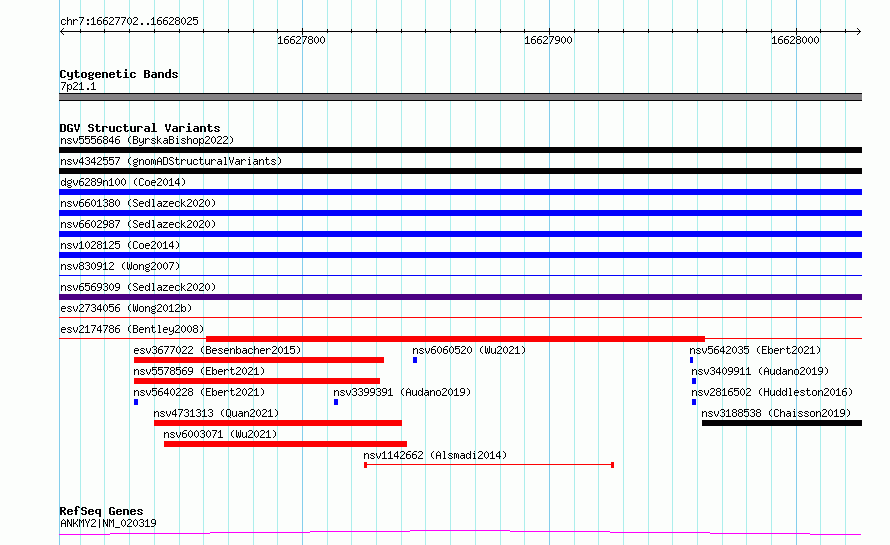This screenshot has height=545, width=890.
Task: Select the purple nsv6569309 variant bar
Action: click(460, 297)
